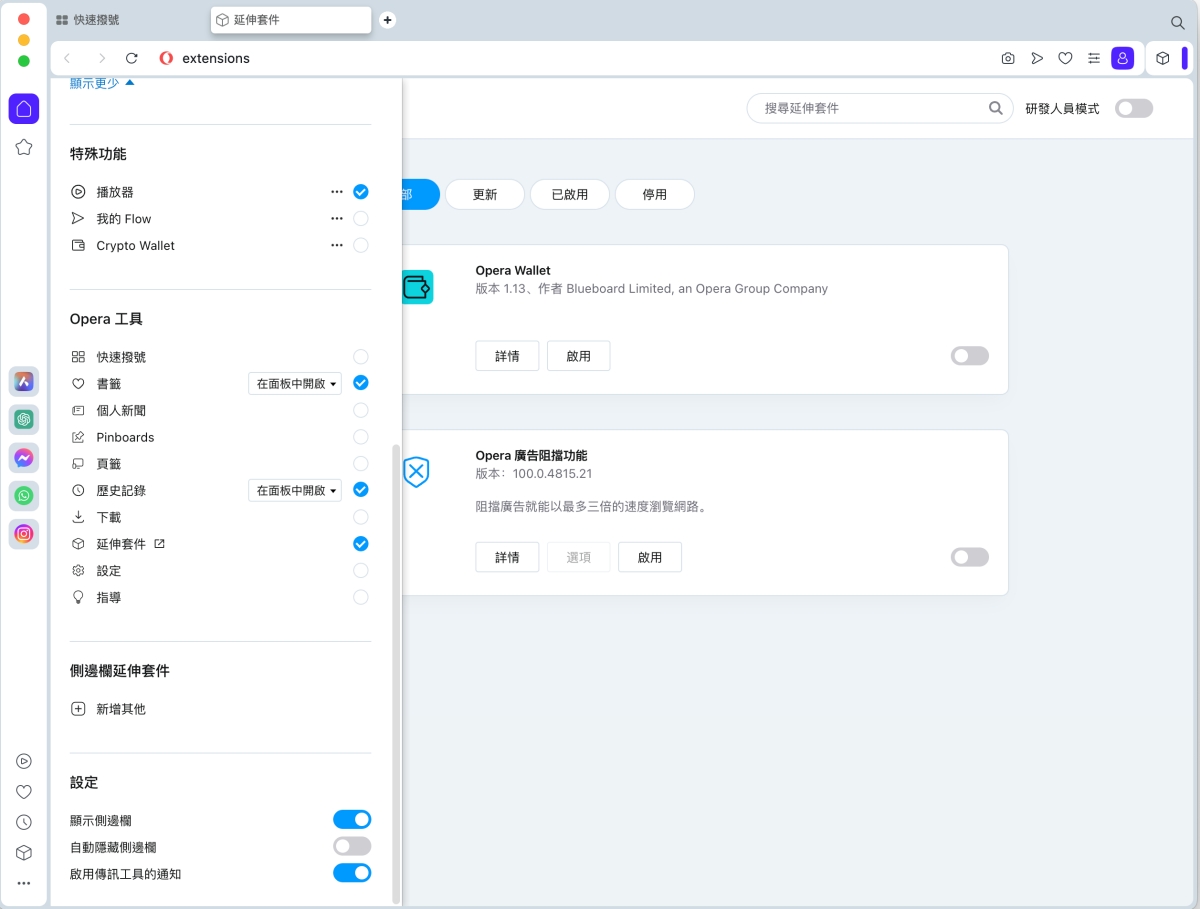
Task: Open 播放器 three-dot options menu
Action: tap(337, 192)
